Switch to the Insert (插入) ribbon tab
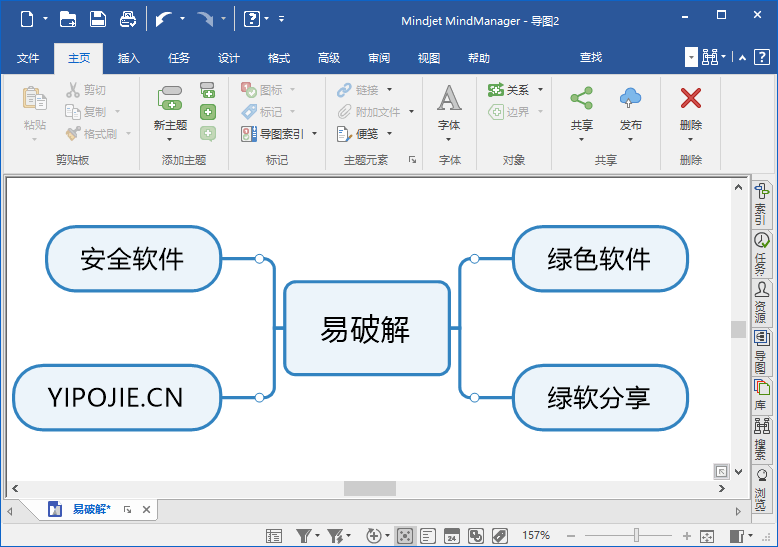Screen dimensions: 778x547 click(x=129, y=58)
